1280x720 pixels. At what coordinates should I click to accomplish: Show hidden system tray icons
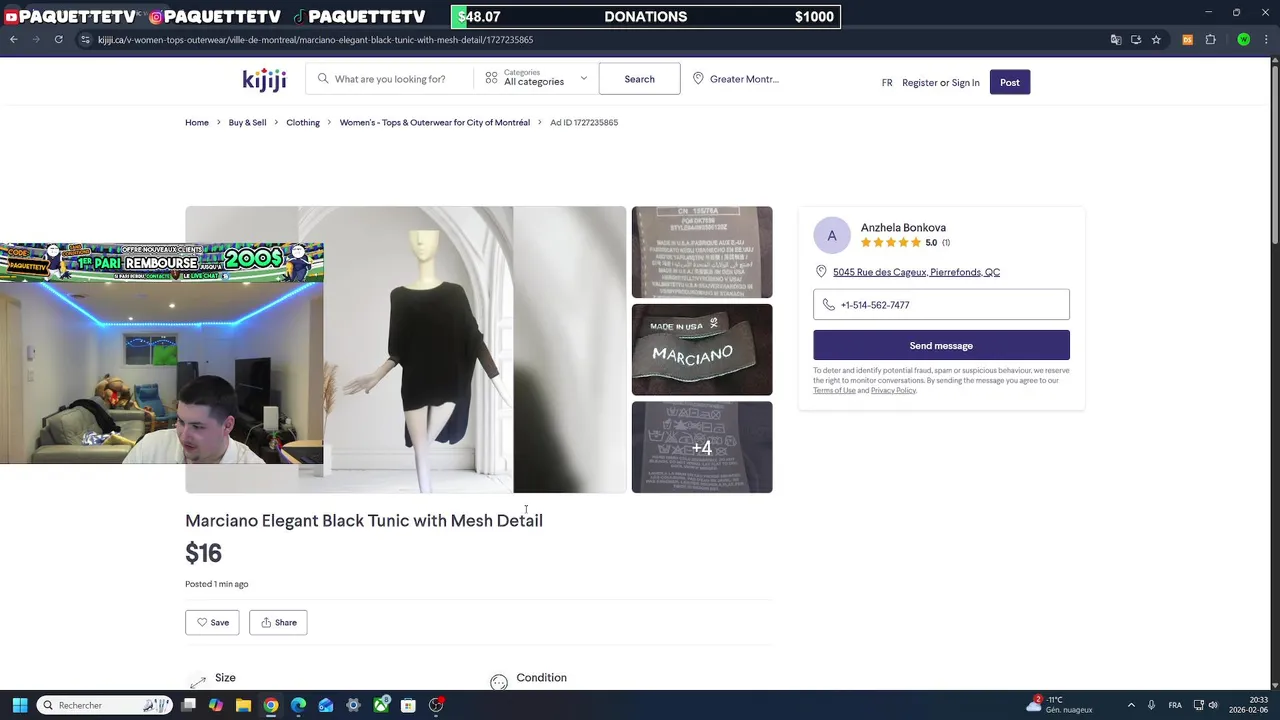tap(1131, 705)
